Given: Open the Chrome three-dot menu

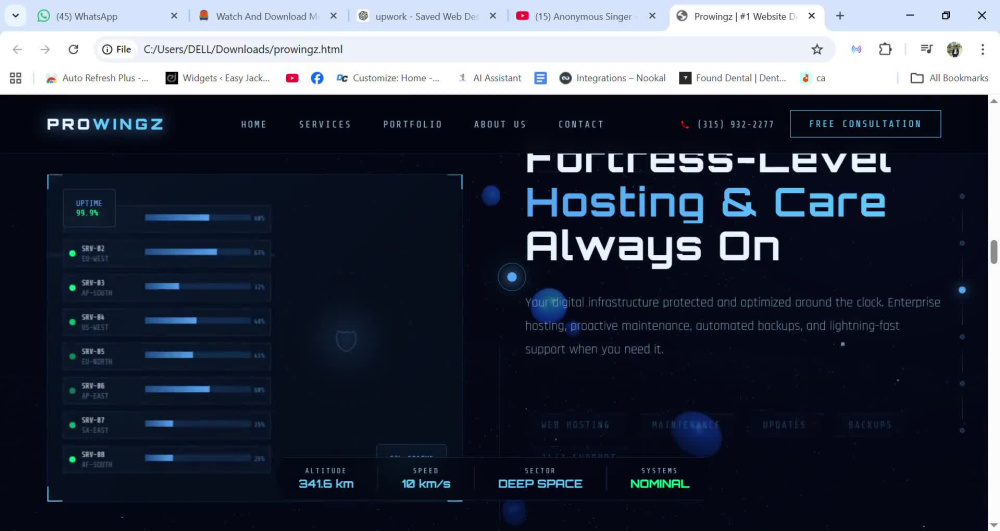Looking at the screenshot, I should [x=982, y=49].
